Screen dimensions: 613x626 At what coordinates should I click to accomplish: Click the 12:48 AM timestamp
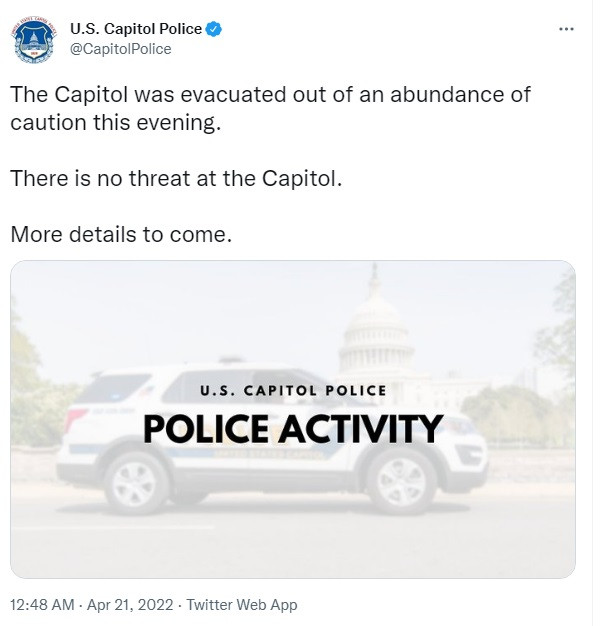pos(42,604)
